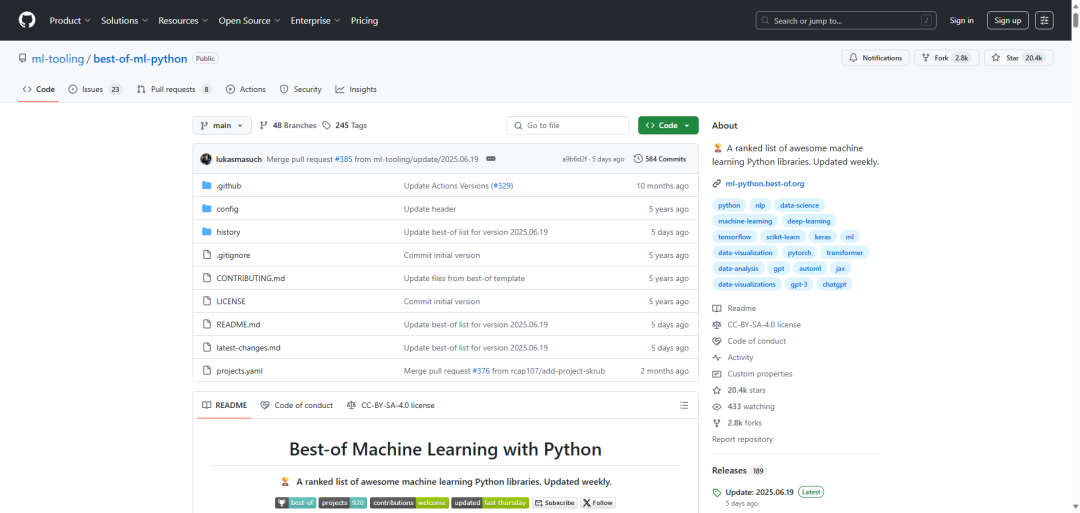Image resolution: width=1080 pixels, height=513 pixels.
Task: Click the python topic tag
Action: pyautogui.click(x=729, y=205)
